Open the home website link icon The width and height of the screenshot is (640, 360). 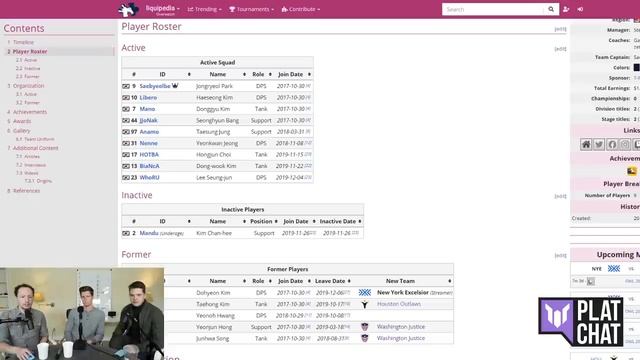pyautogui.click(x=586, y=144)
